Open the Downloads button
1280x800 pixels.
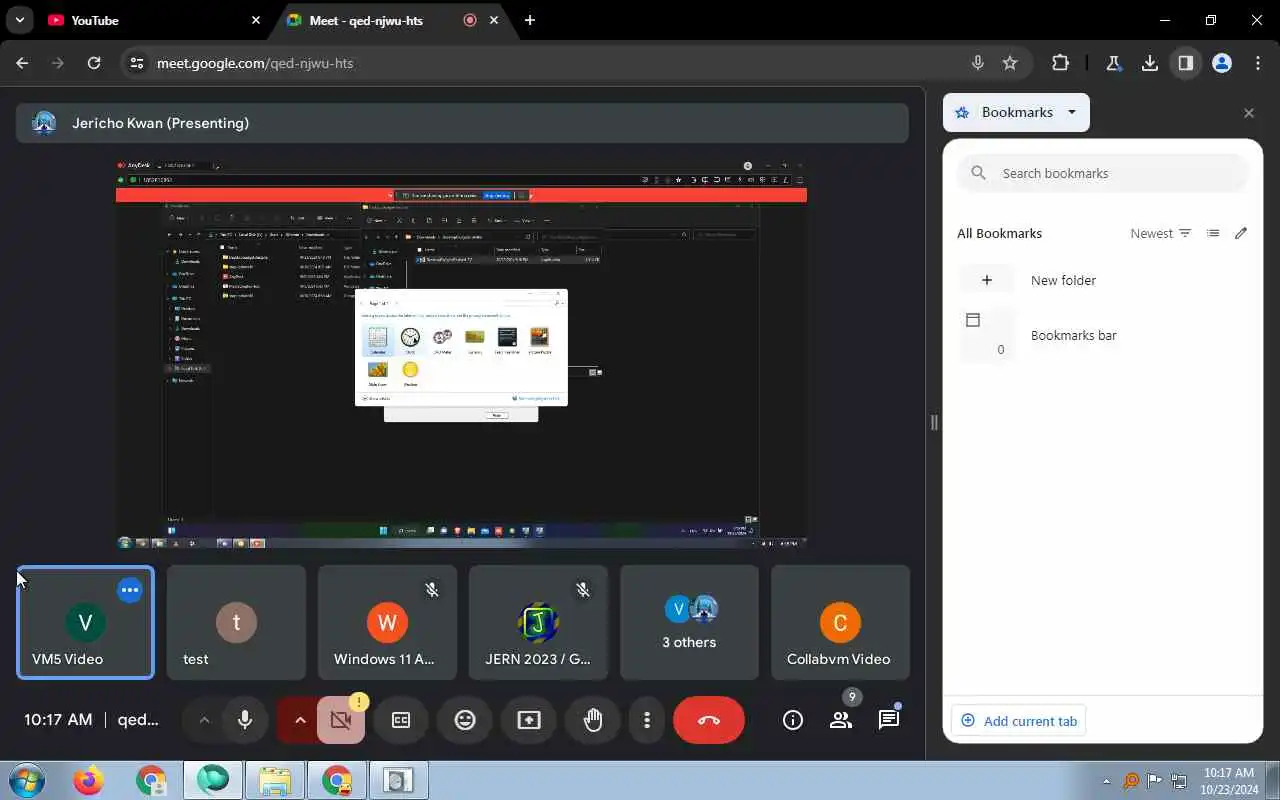[x=1150, y=63]
